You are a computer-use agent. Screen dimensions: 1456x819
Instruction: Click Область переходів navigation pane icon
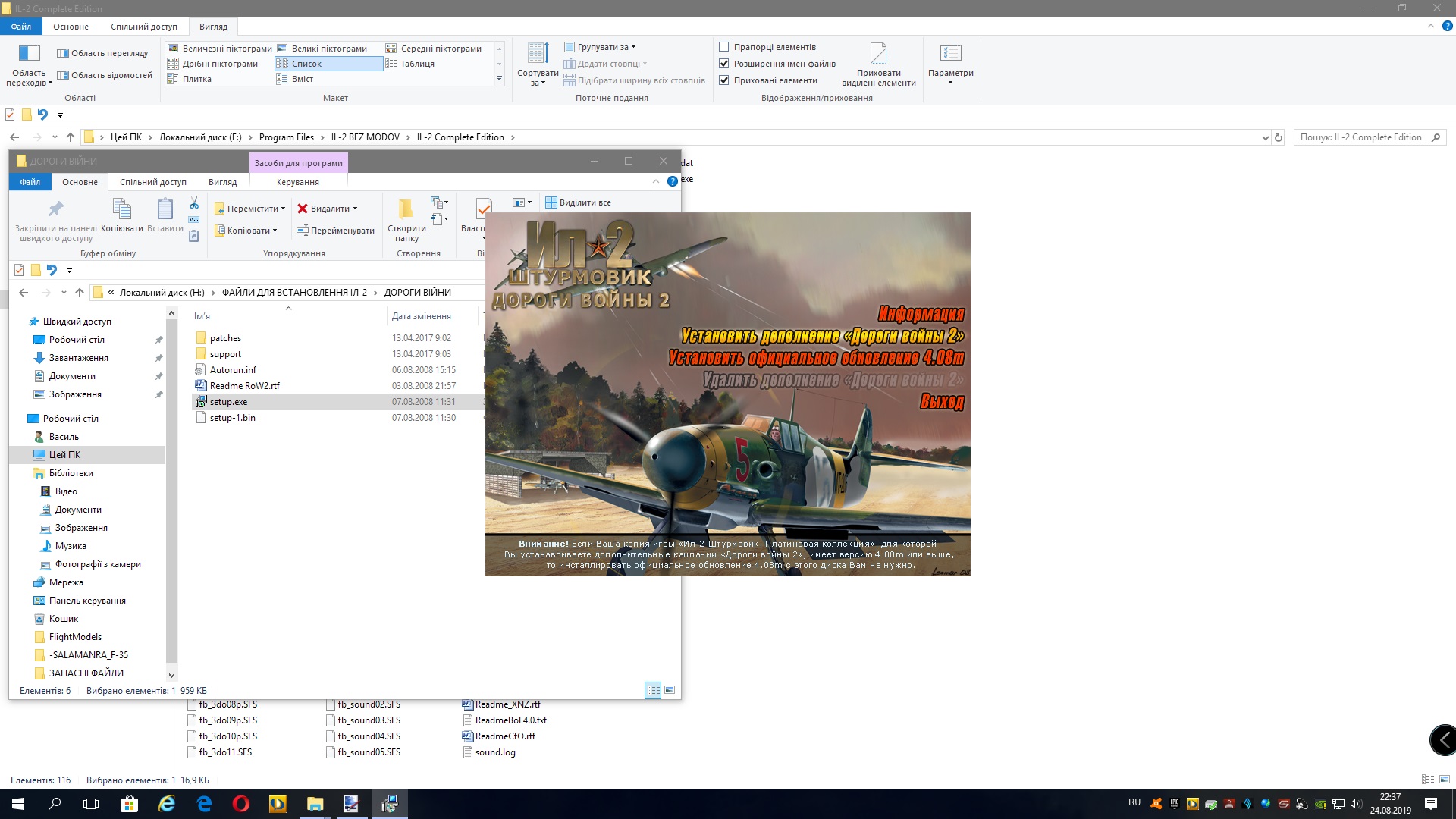[29, 53]
